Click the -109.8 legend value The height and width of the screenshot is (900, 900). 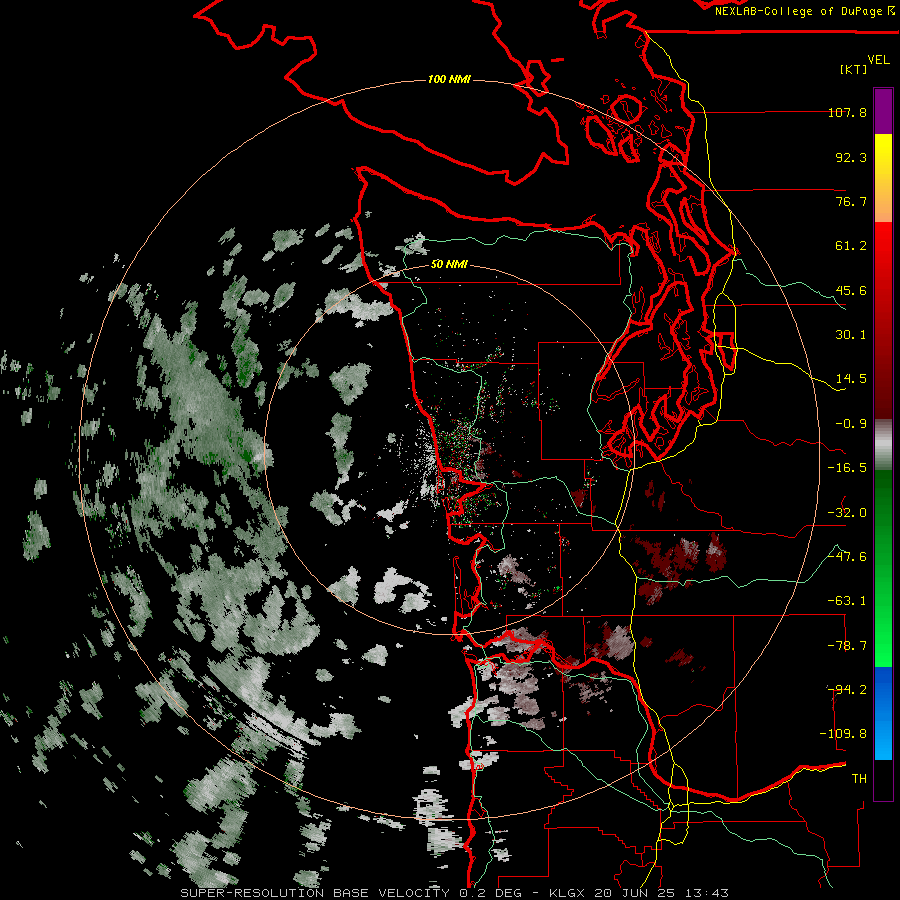[843, 734]
